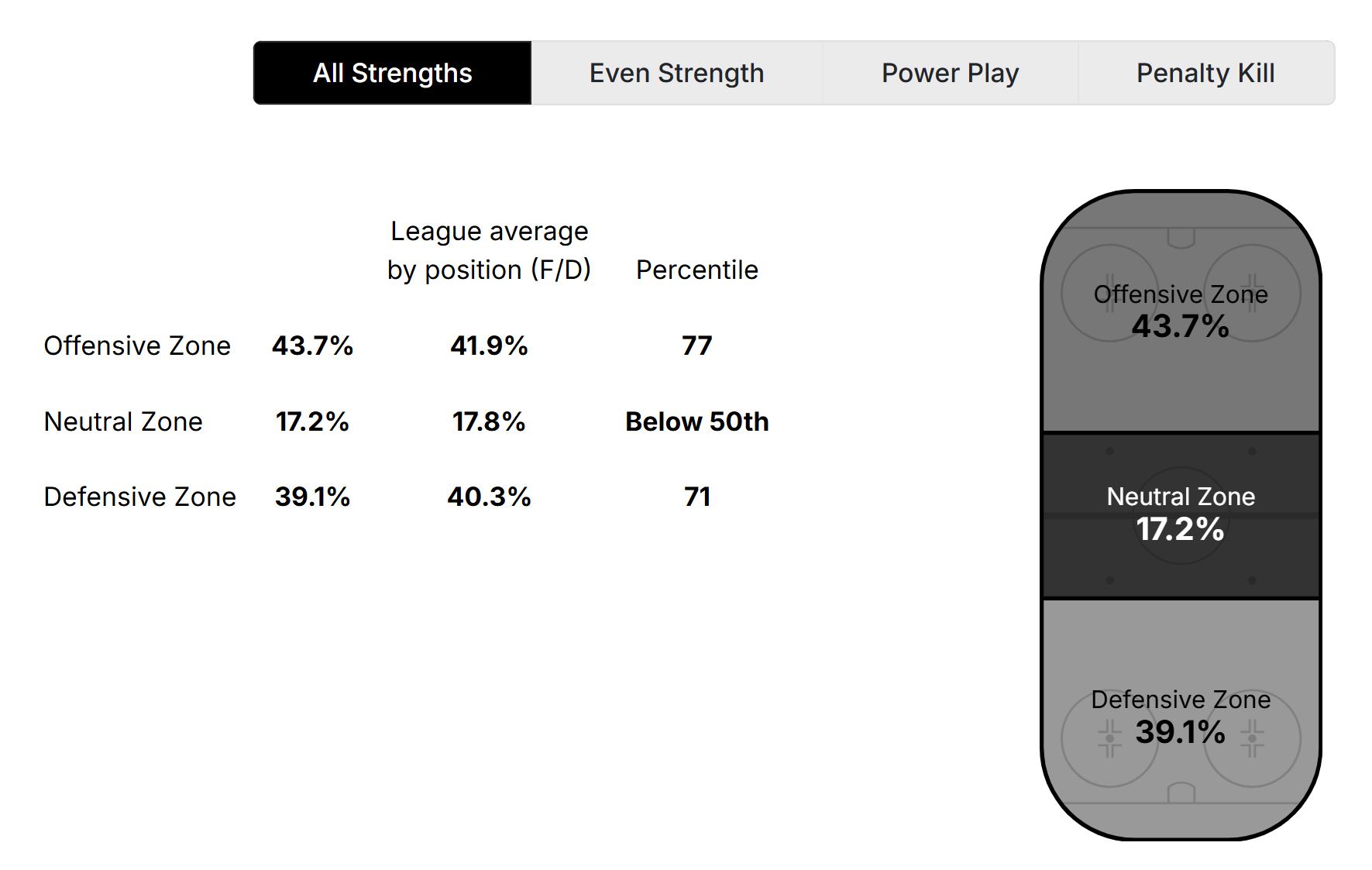
Task: Select the Below 50th percentile entry
Action: (696, 421)
